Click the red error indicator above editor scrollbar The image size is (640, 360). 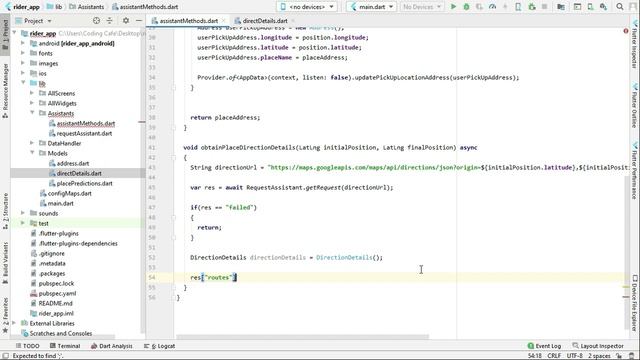point(626,31)
